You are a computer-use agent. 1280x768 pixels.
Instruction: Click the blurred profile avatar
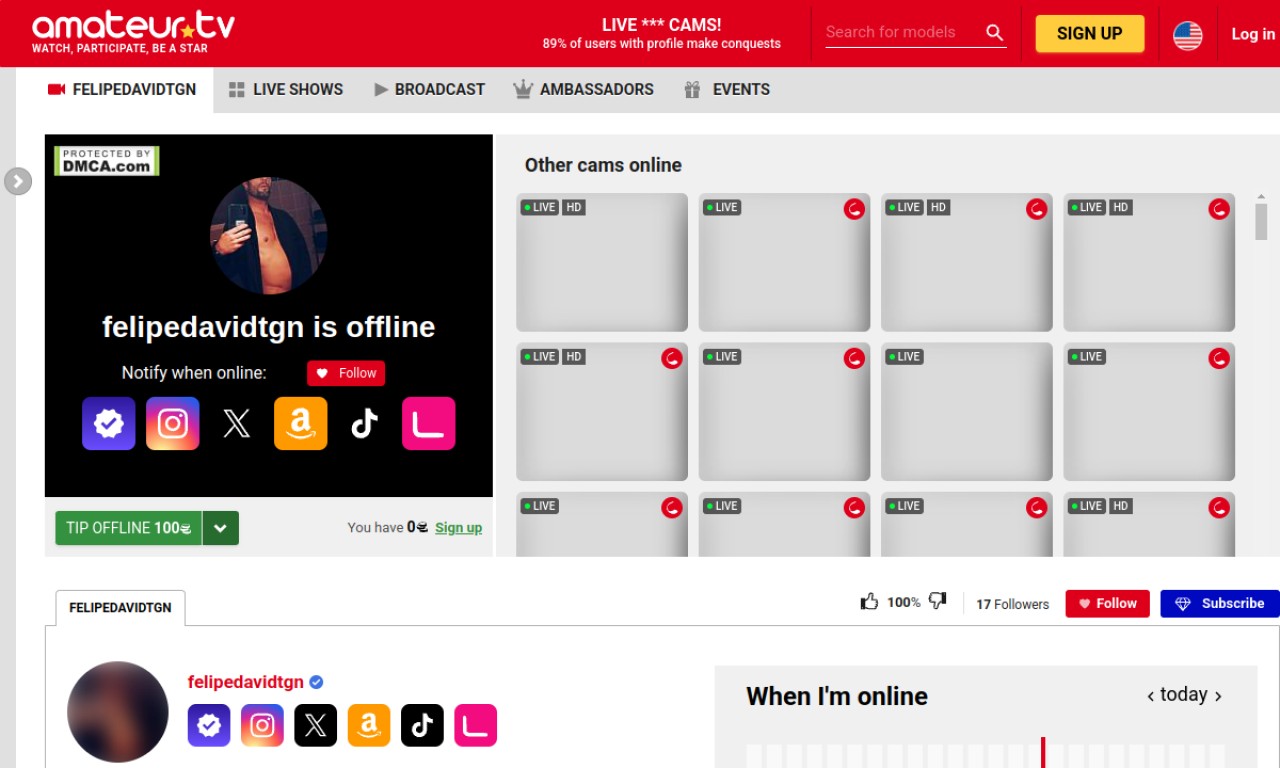tap(117, 711)
